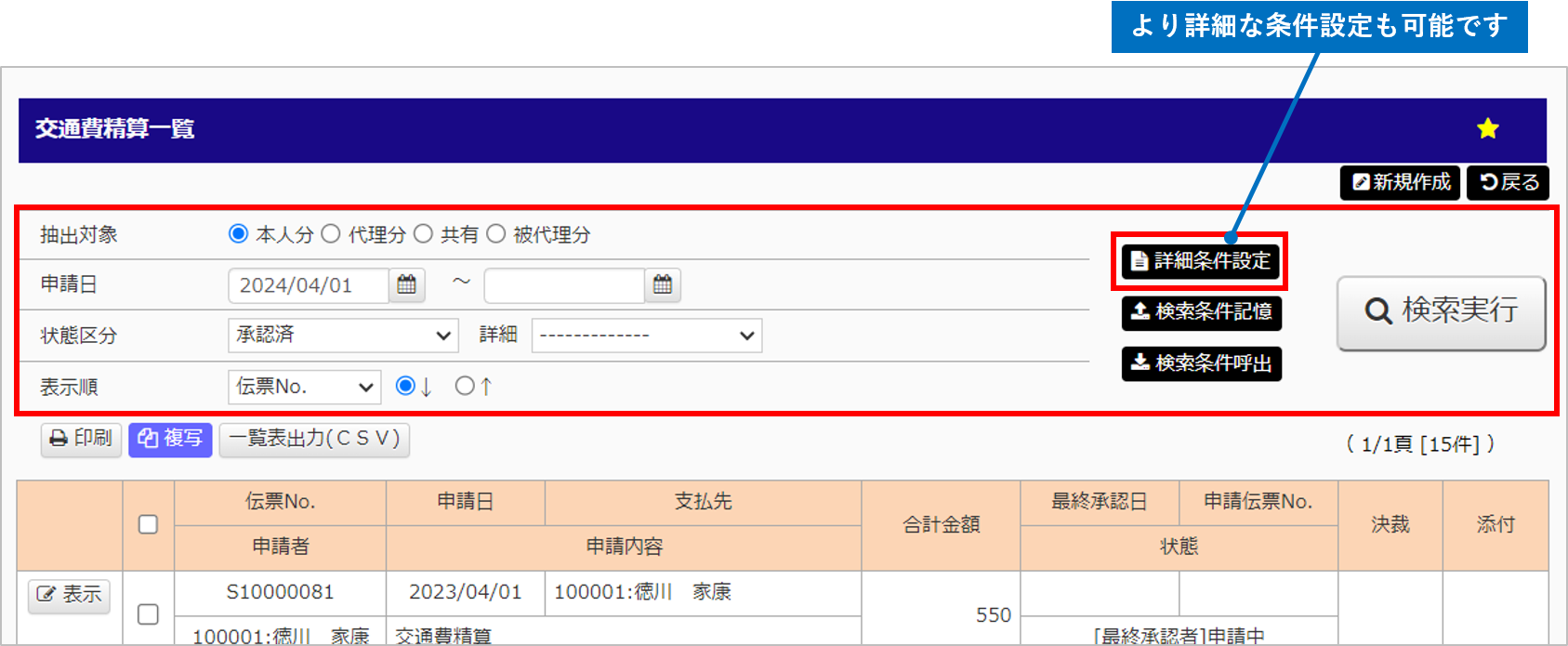Open calendar picker for start application date
Image resolution: width=1568 pixels, height=646 pixels.
coord(407,285)
